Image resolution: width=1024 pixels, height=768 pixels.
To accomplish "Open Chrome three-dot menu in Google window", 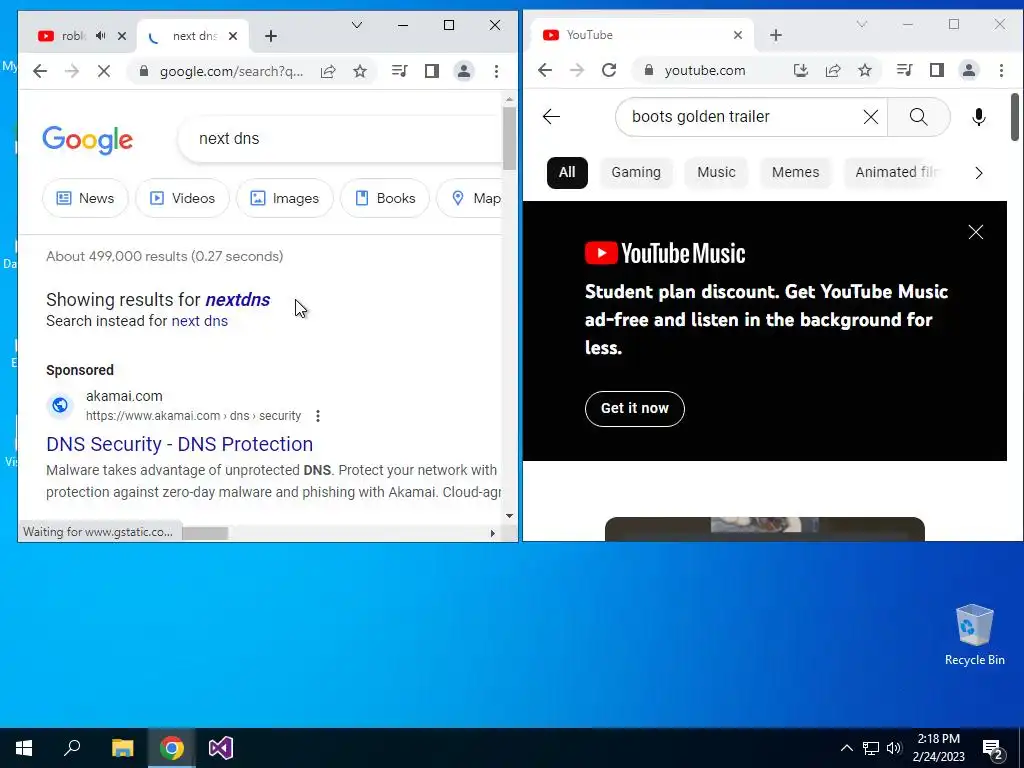I will [496, 71].
